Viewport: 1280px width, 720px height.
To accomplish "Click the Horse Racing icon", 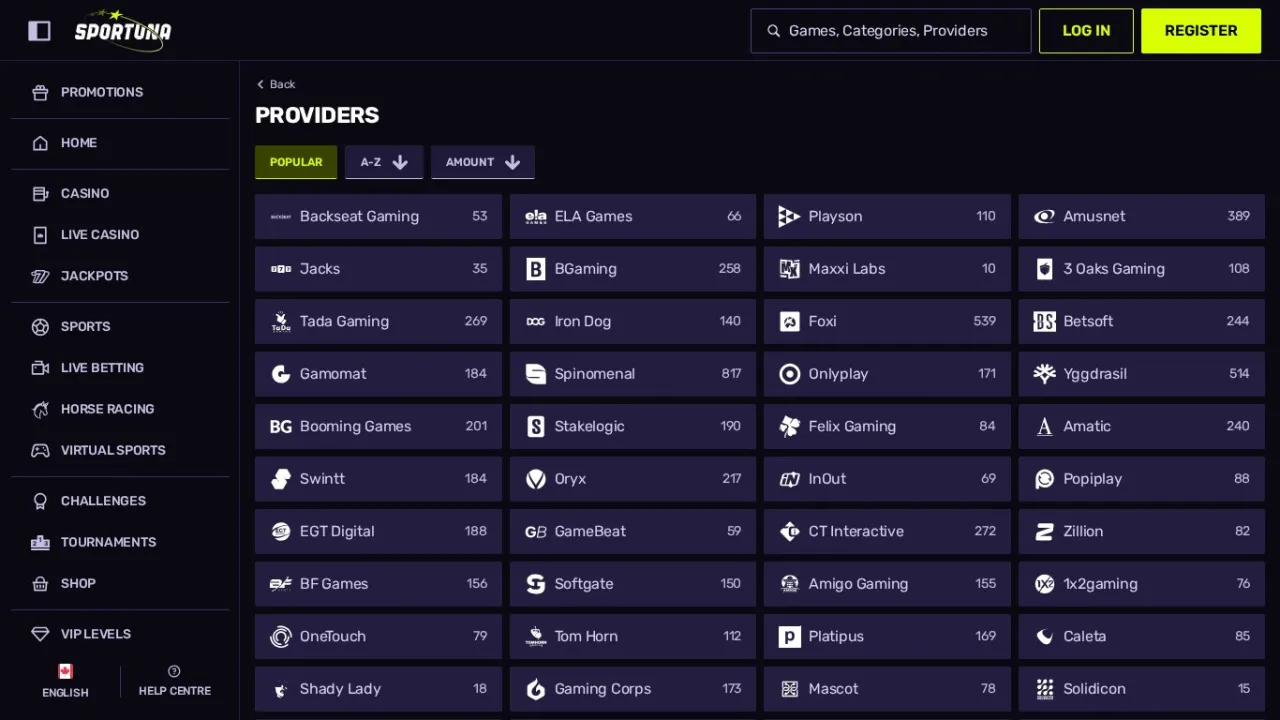I will tap(40, 409).
